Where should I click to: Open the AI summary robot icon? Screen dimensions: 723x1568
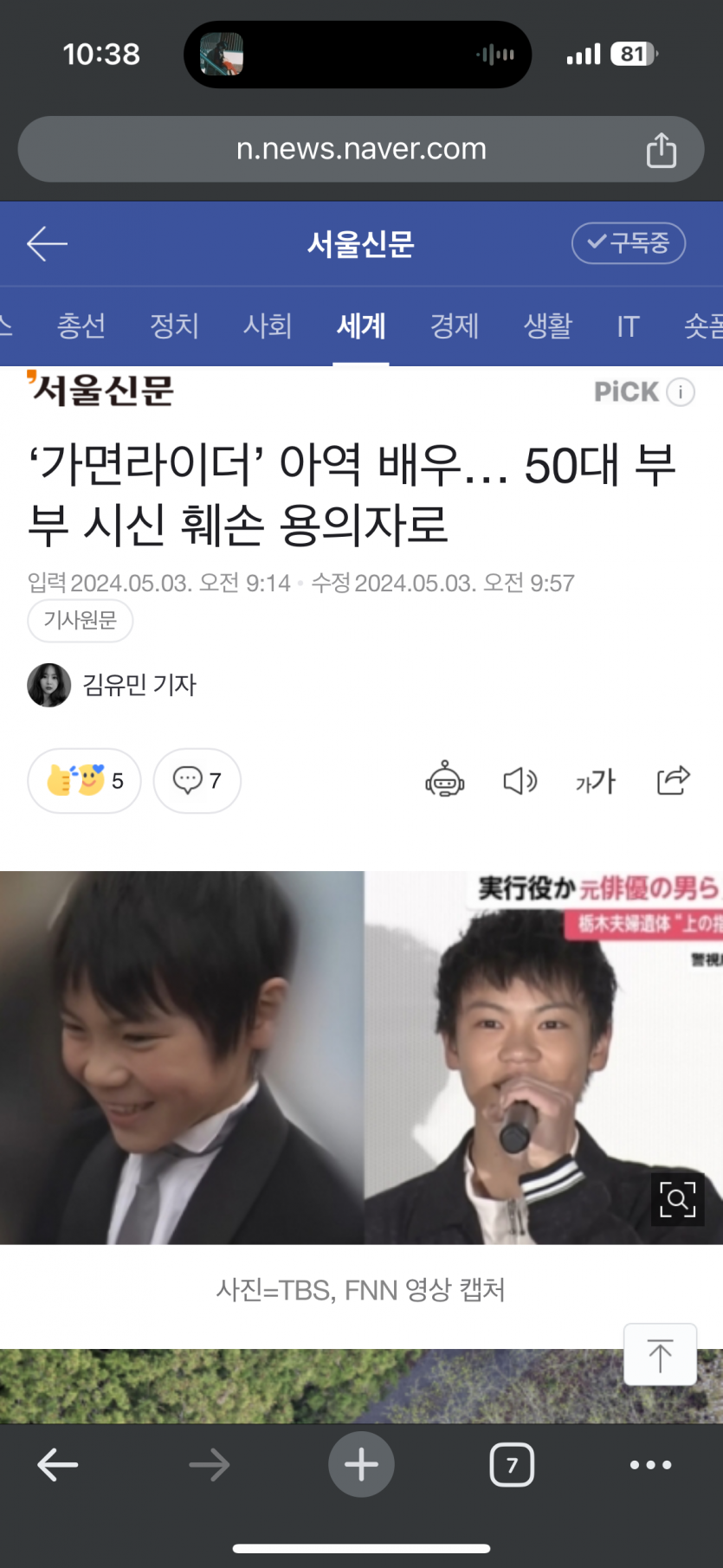[444, 779]
